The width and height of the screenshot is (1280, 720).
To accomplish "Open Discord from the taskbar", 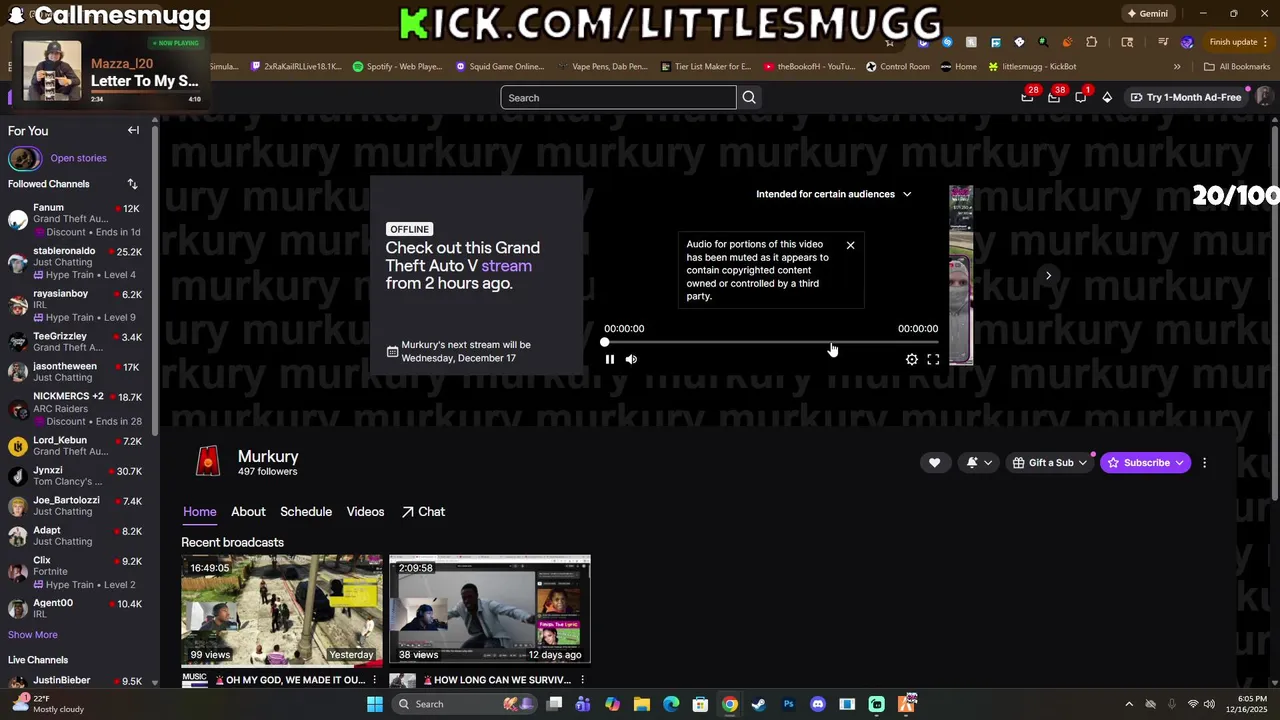I will [818, 704].
